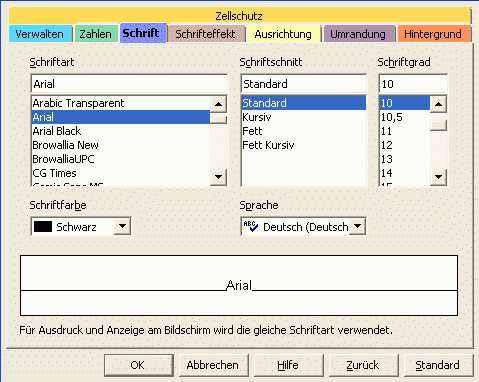479x382 pixels.
Task: Click the Arial font preview area
Action: tap(239, 286)
